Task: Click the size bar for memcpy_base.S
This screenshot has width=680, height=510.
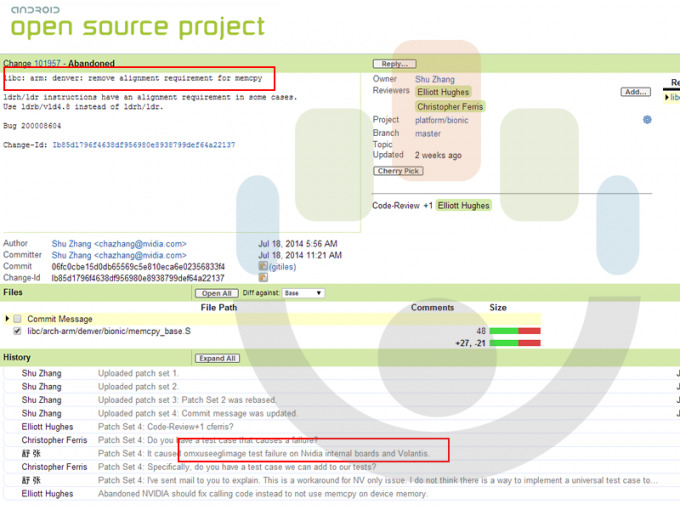Action: (514, 331)
